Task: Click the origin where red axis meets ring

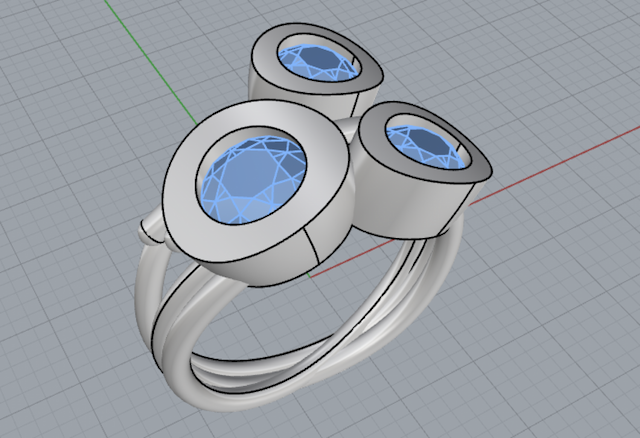Action: (x=310, y=276)
